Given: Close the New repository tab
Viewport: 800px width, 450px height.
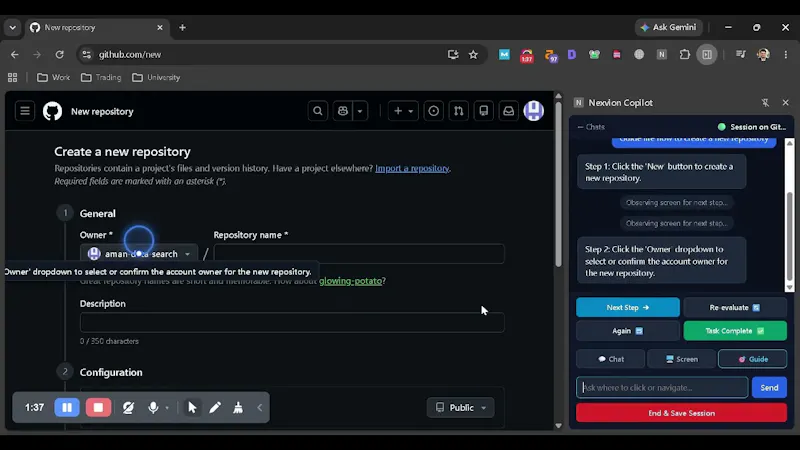Looking at the screenshot, I should tap(160, 28).
